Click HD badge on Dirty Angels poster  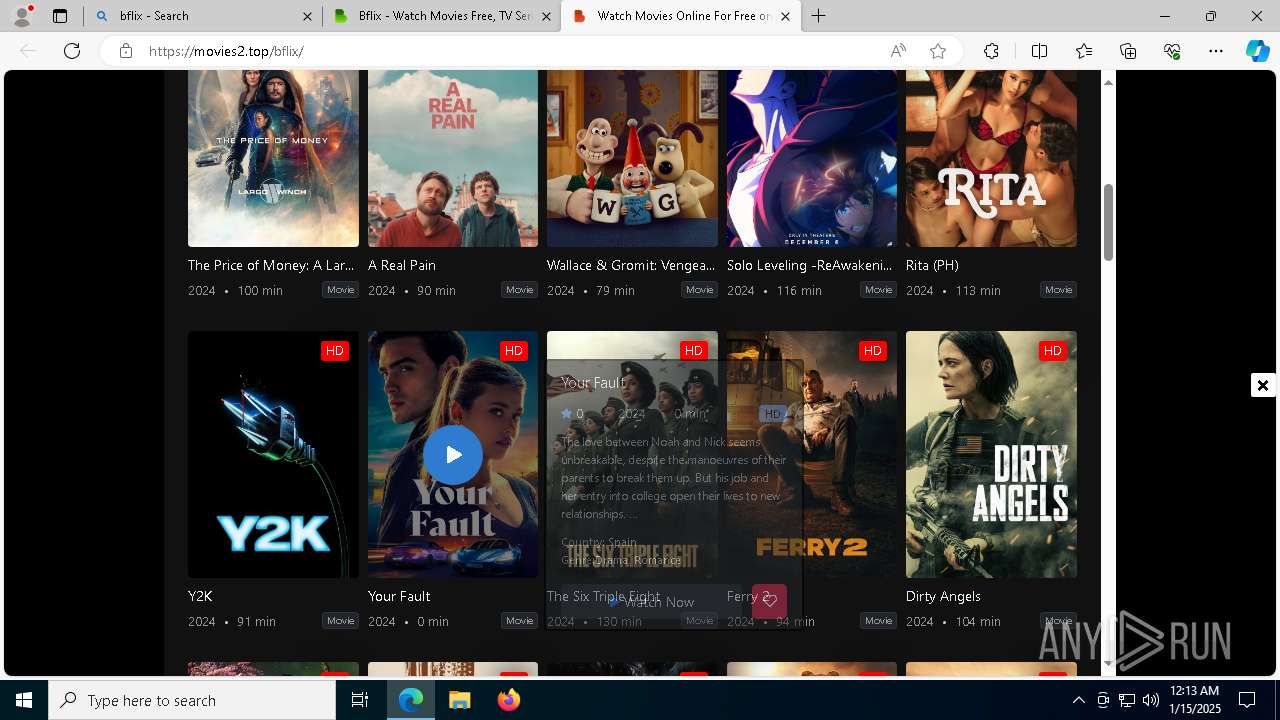(1052, 351)
